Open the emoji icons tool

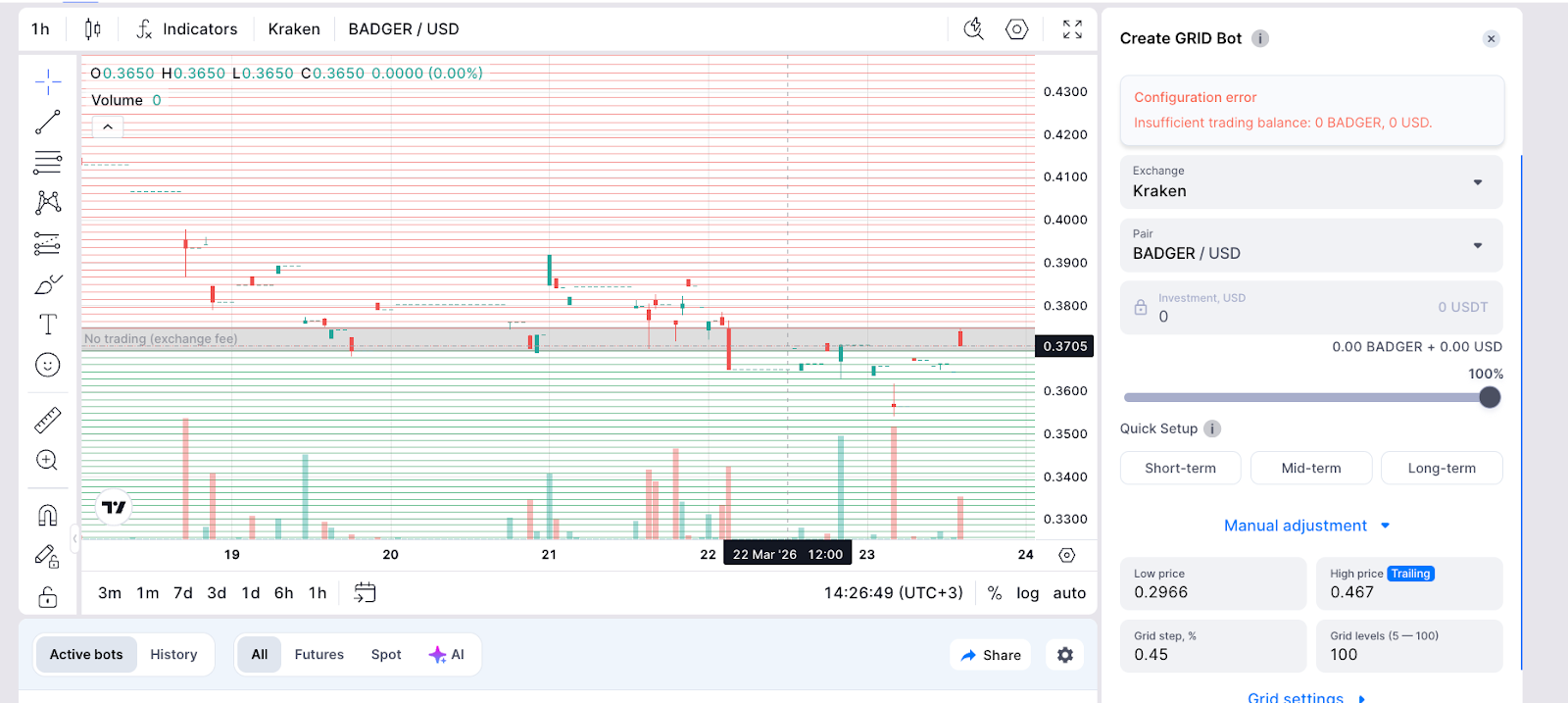[48, 365]
